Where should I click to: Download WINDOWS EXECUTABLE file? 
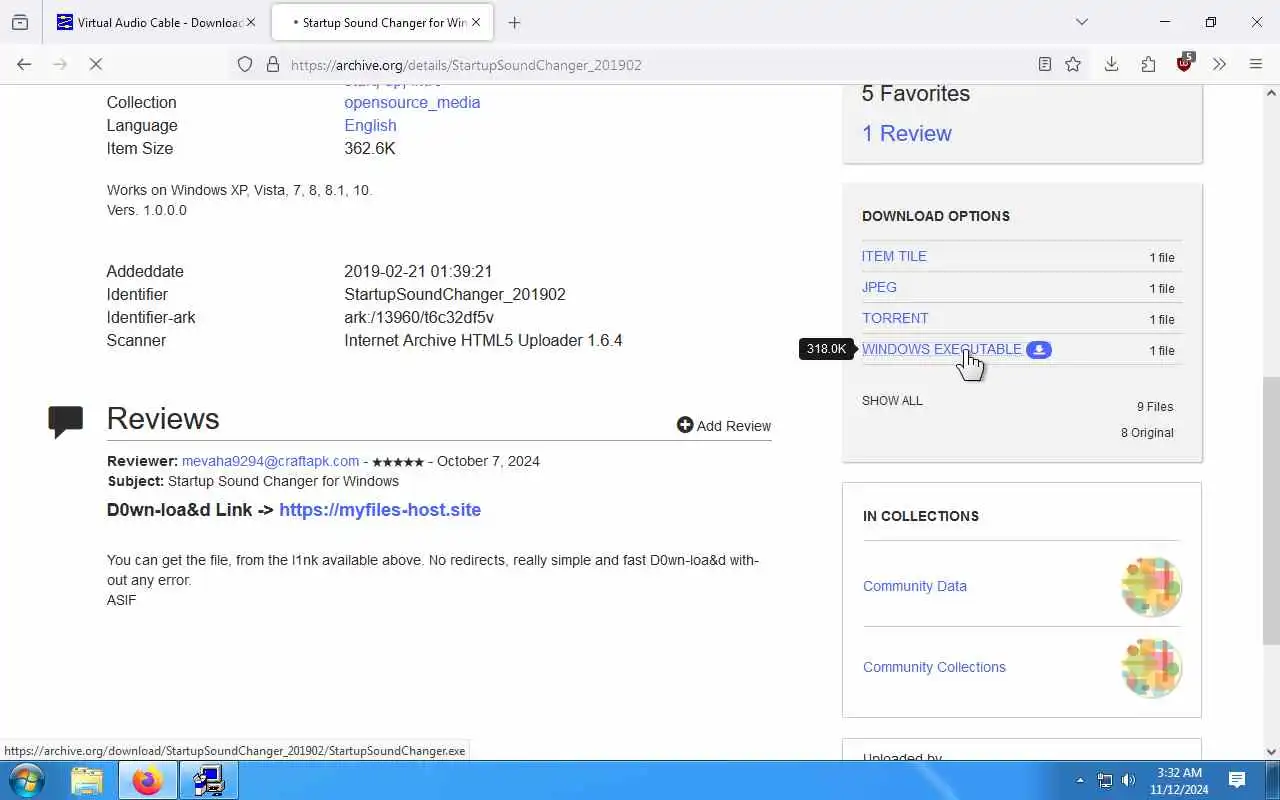click(x=942, y=349)
